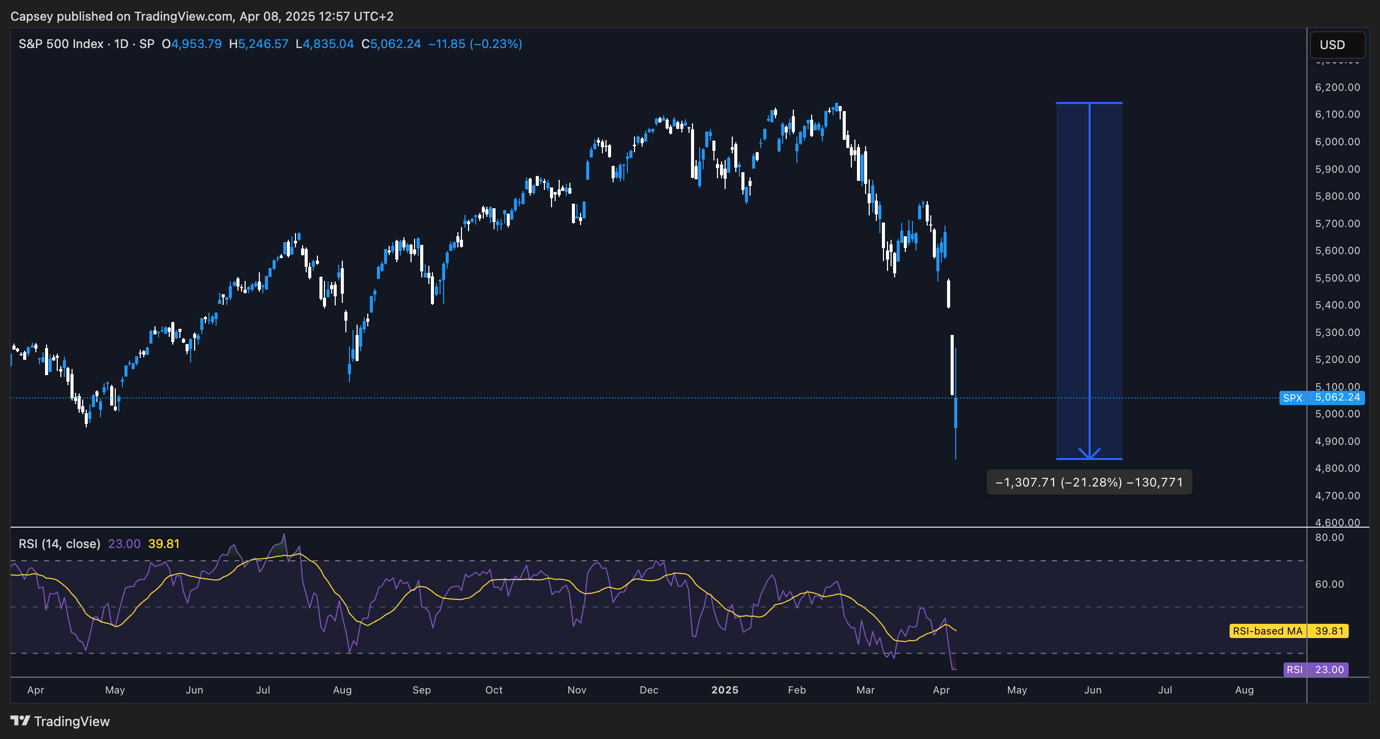Select the Dec label on time axis
Screen dimensions: 1380x739
(x=649, y=690)
